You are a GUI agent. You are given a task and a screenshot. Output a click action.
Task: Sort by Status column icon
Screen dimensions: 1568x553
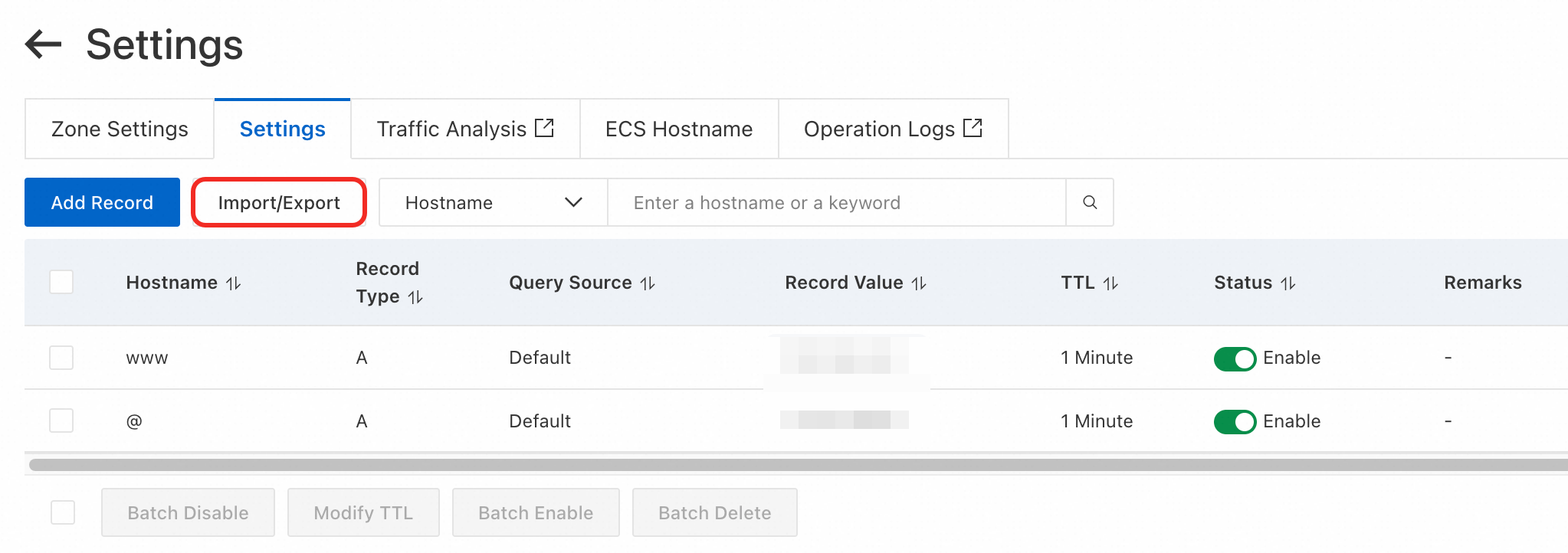click(x=1288, y=283)
